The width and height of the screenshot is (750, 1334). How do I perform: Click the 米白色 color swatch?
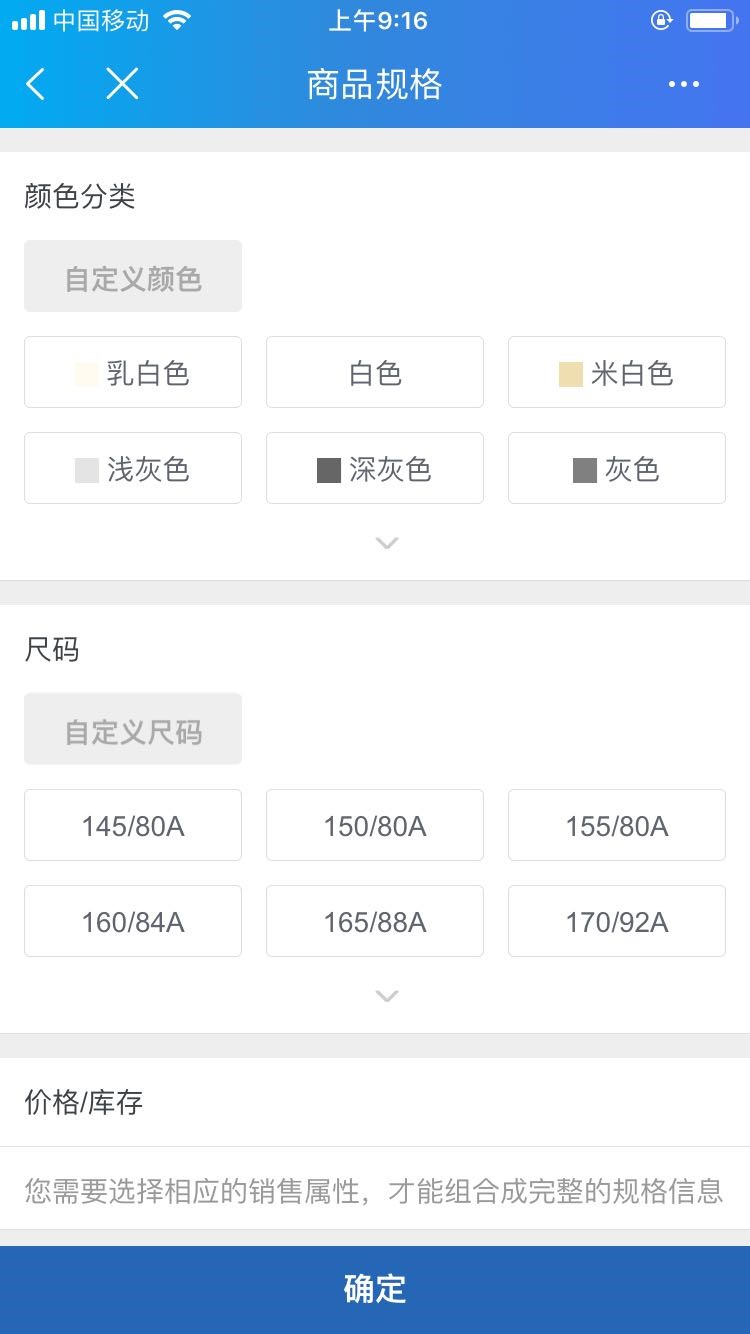point(571,374)
